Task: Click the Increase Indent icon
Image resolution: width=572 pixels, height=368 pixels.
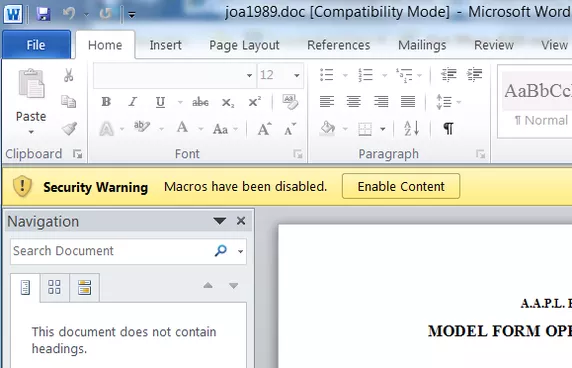Action: click(x=474, y=75)
